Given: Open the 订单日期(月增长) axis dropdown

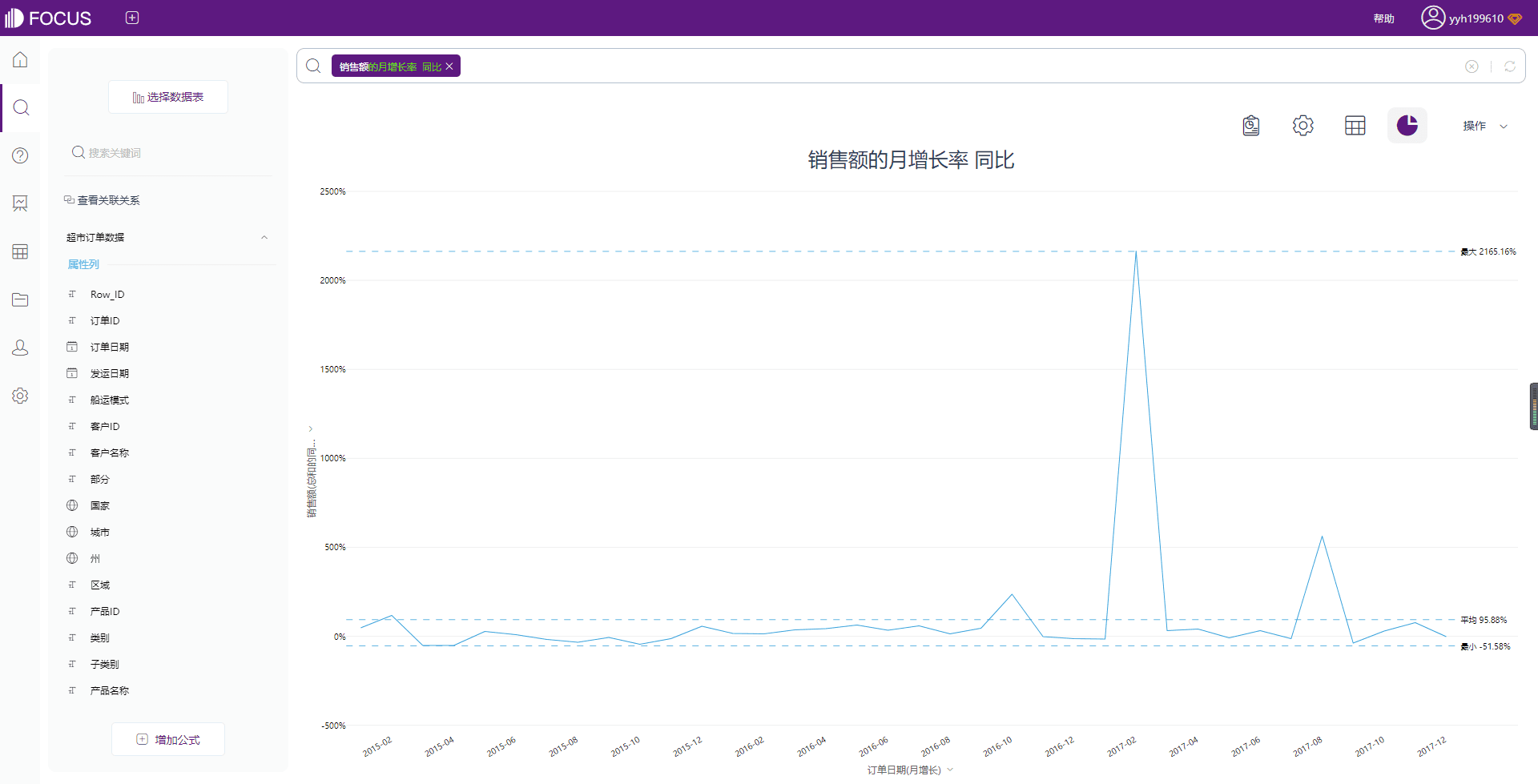Looking at the screenshot, I should 910,770.
